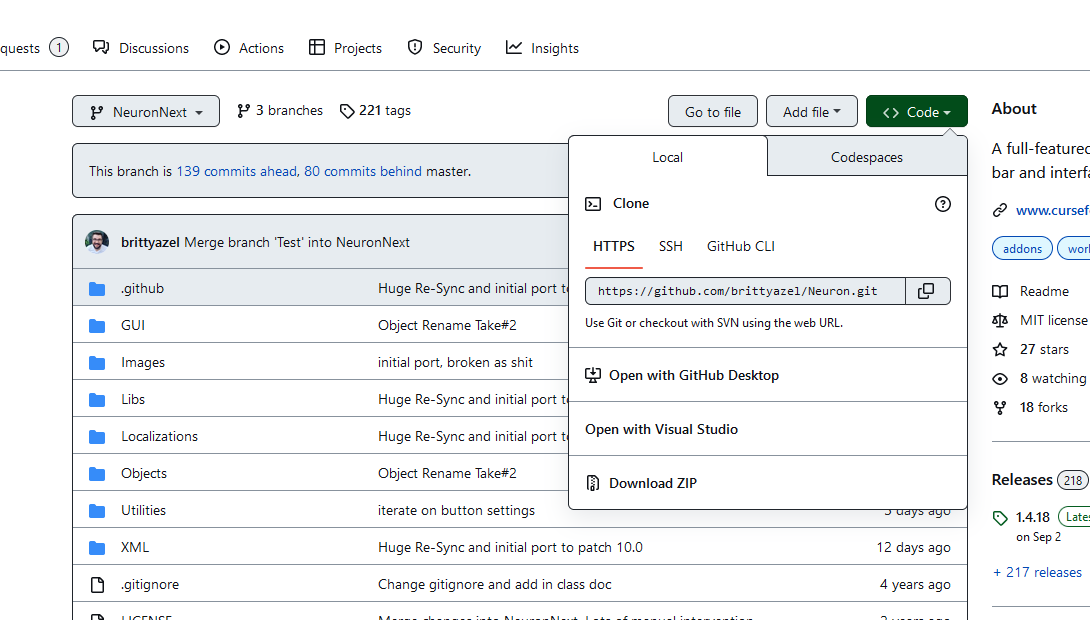Click the Utilities folder icon
Image resolution: width=1090 pixels, height=620 pixels.
click(97, 511)
